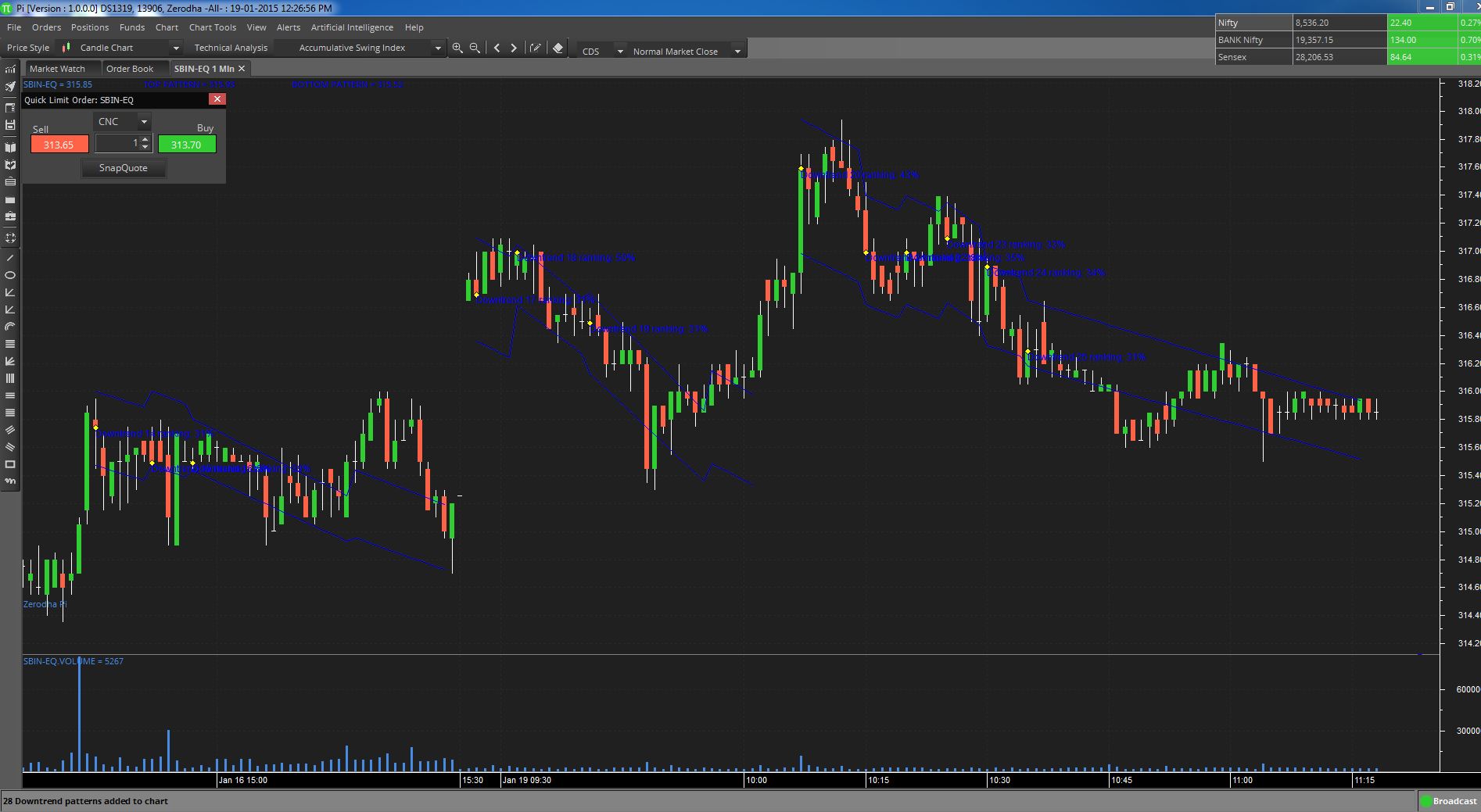Click the red Sell 313.65 button
The height and width of the screenshot is (812, 1481).
(59, 145)
